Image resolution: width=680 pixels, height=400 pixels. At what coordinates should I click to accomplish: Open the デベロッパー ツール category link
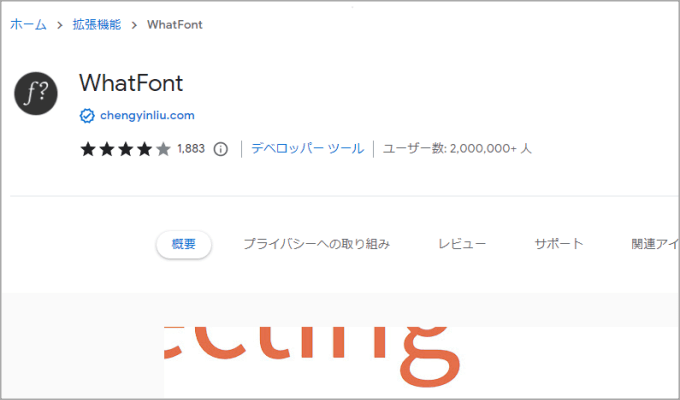[307, 149]
